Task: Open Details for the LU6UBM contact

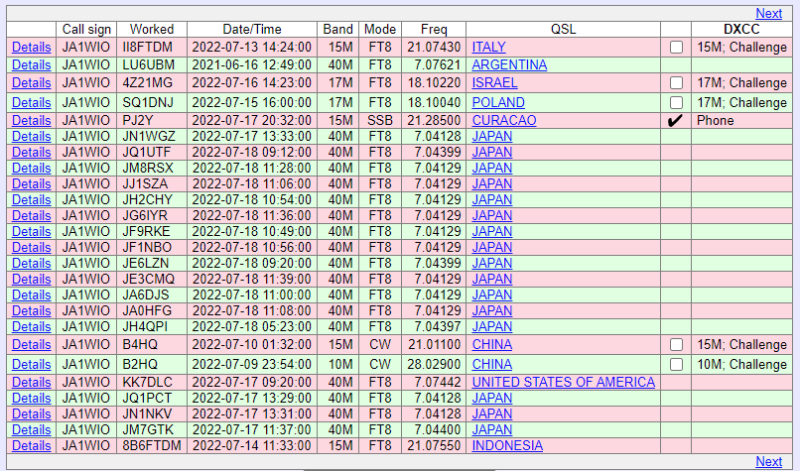Action: (31, 65)
